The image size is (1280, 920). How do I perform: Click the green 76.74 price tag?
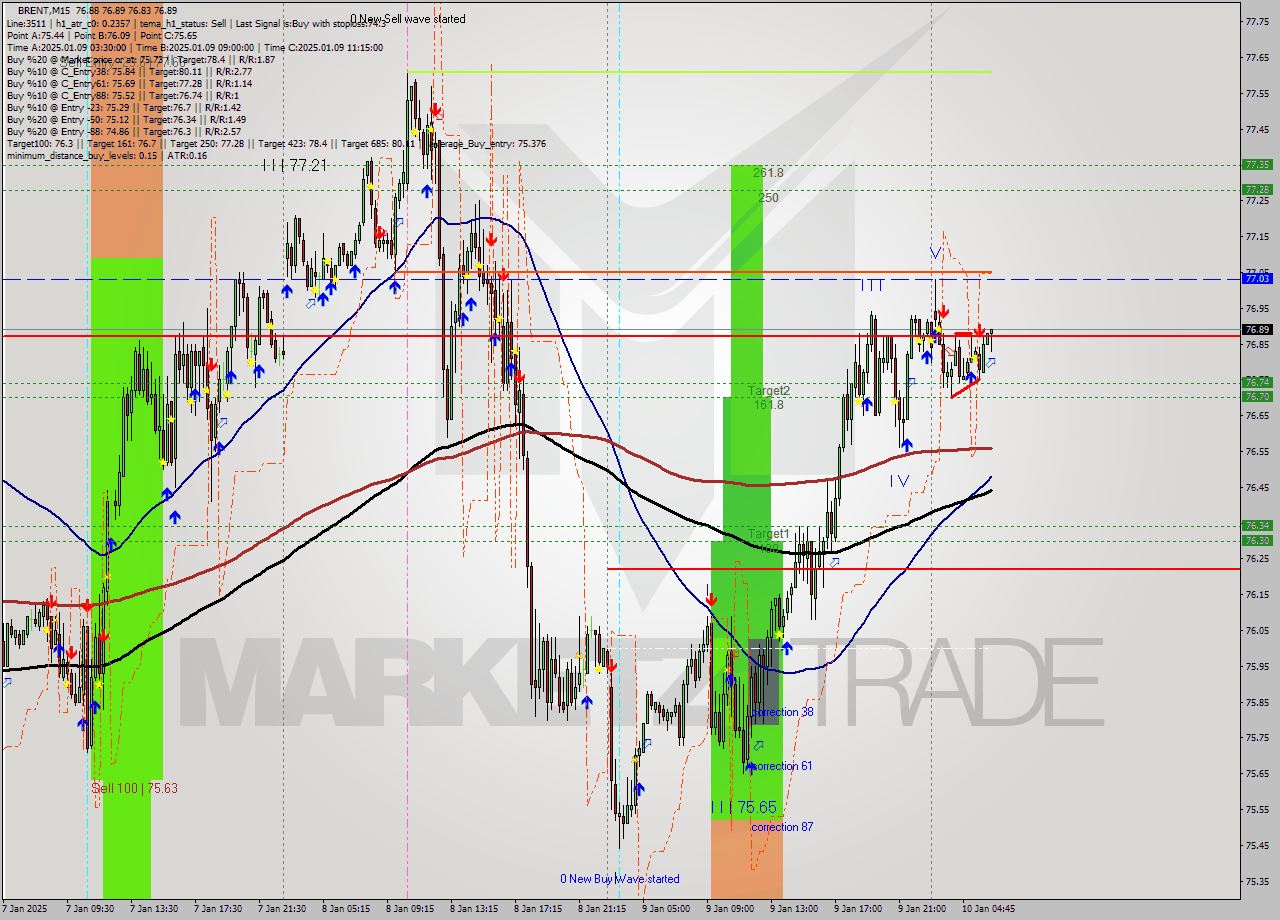(x=1257, y=382)
